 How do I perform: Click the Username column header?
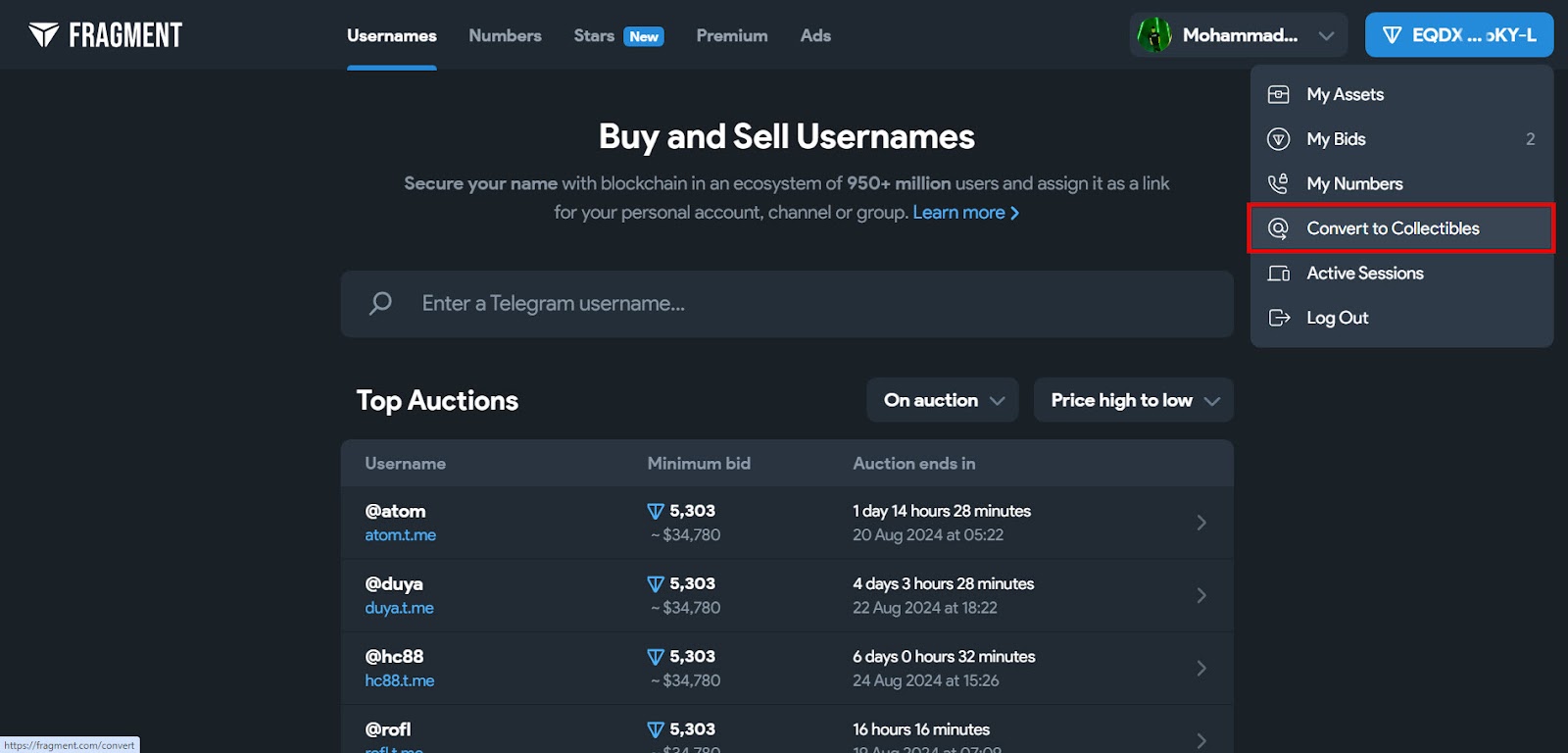(x=406, y=464)
